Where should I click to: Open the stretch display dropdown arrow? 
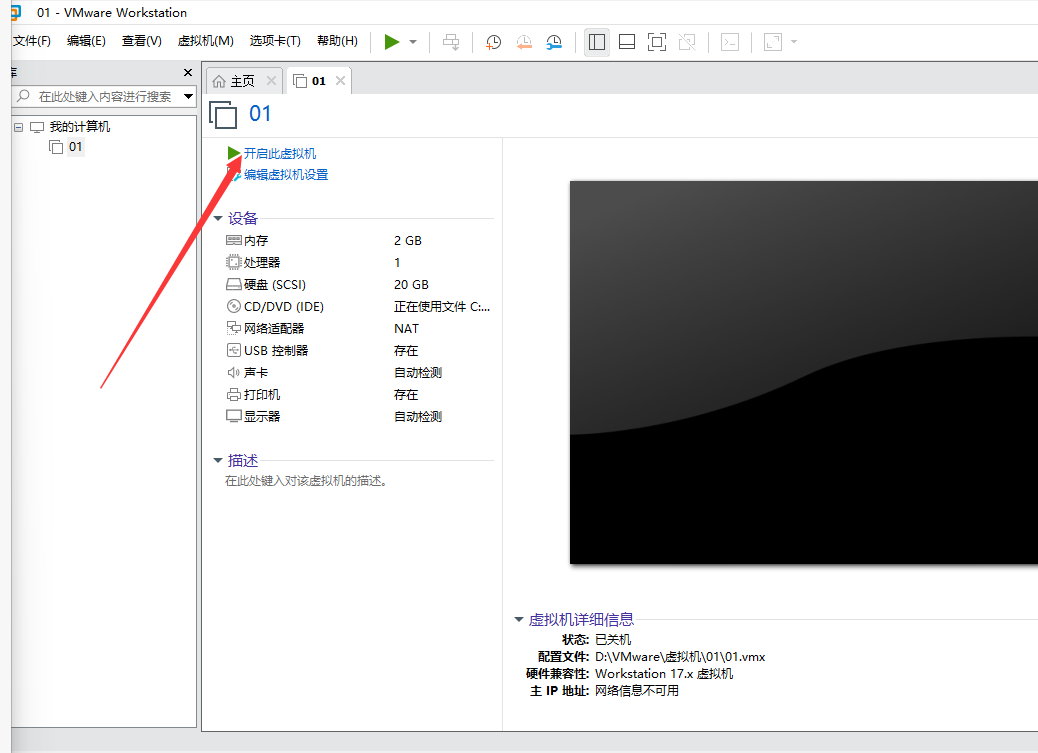coord(794,42)
